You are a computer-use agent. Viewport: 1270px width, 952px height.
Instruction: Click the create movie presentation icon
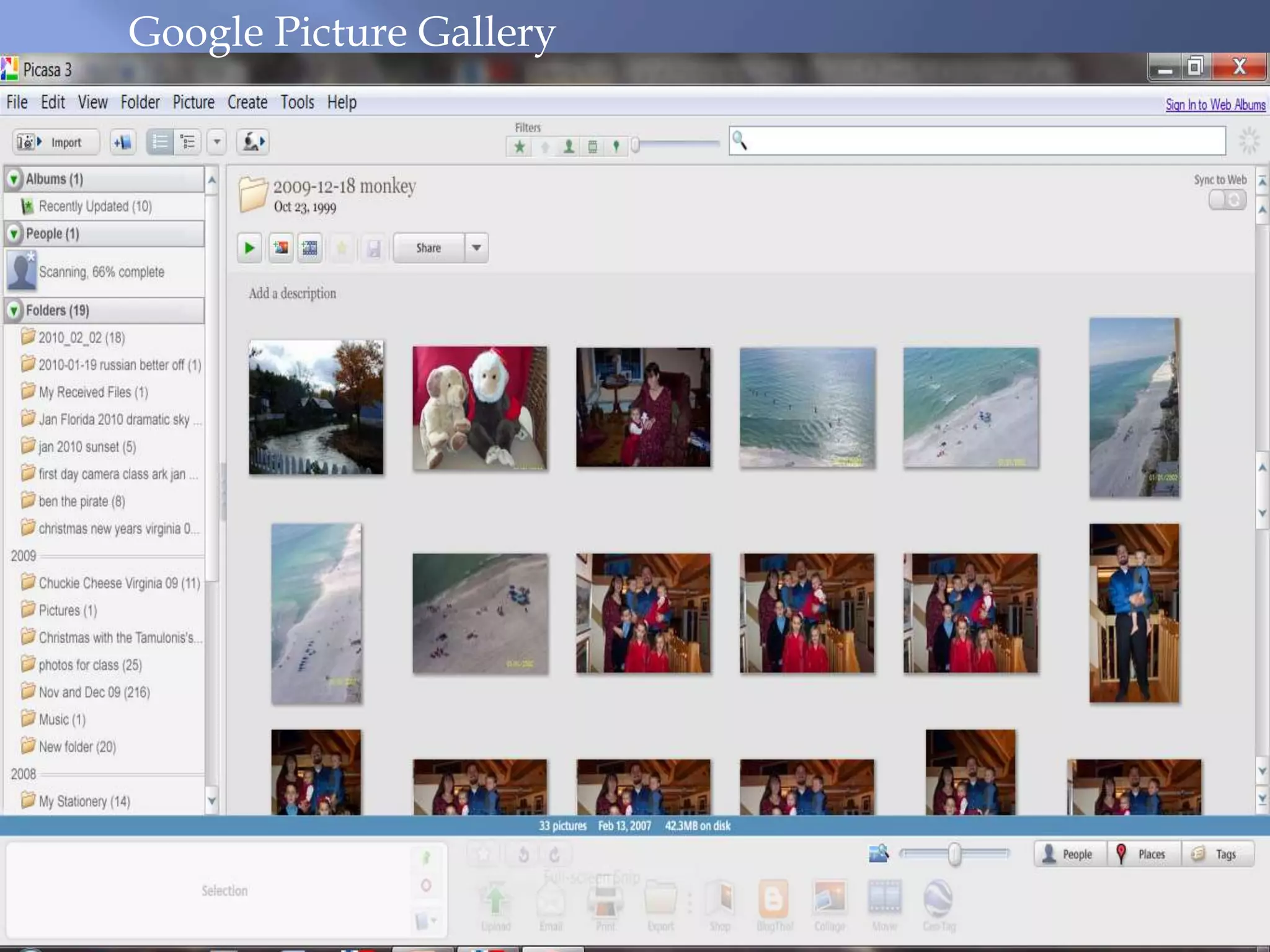309,249
